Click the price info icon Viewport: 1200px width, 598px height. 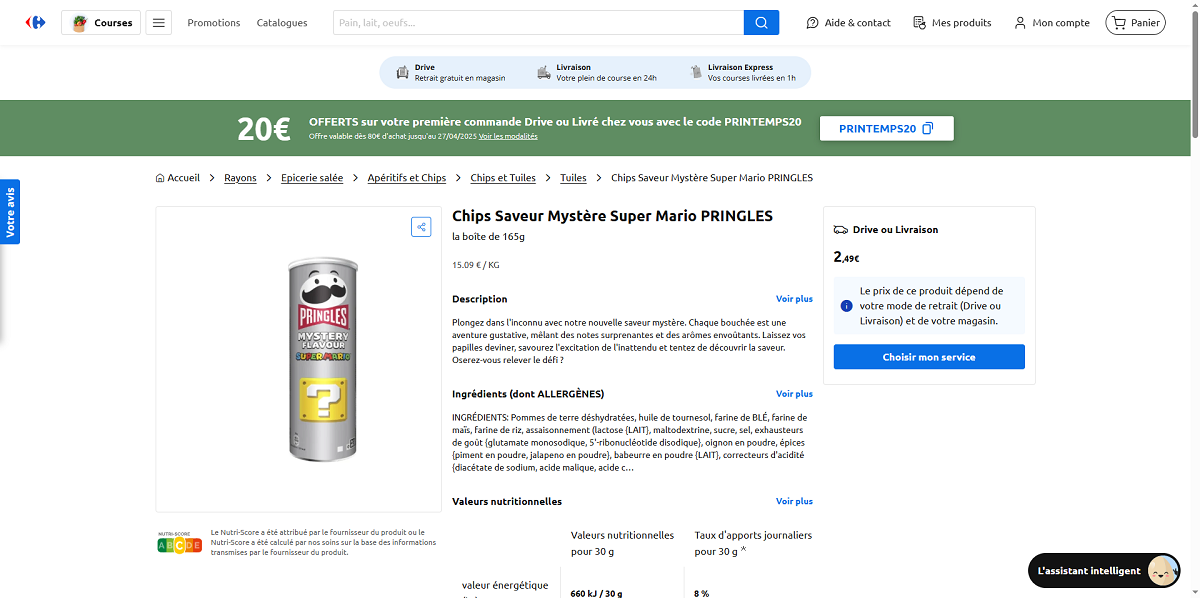[847, 306]
